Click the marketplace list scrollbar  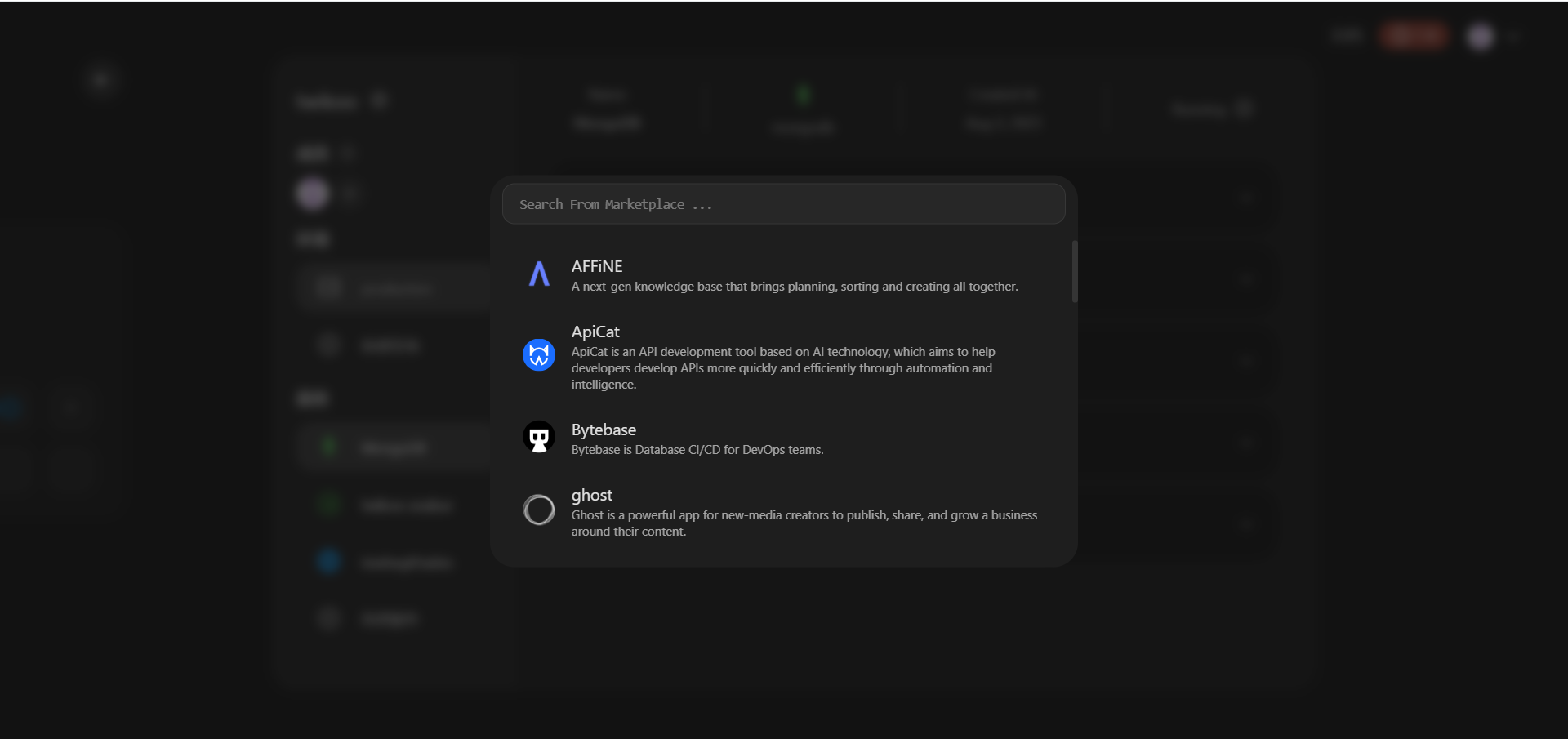1075,271
